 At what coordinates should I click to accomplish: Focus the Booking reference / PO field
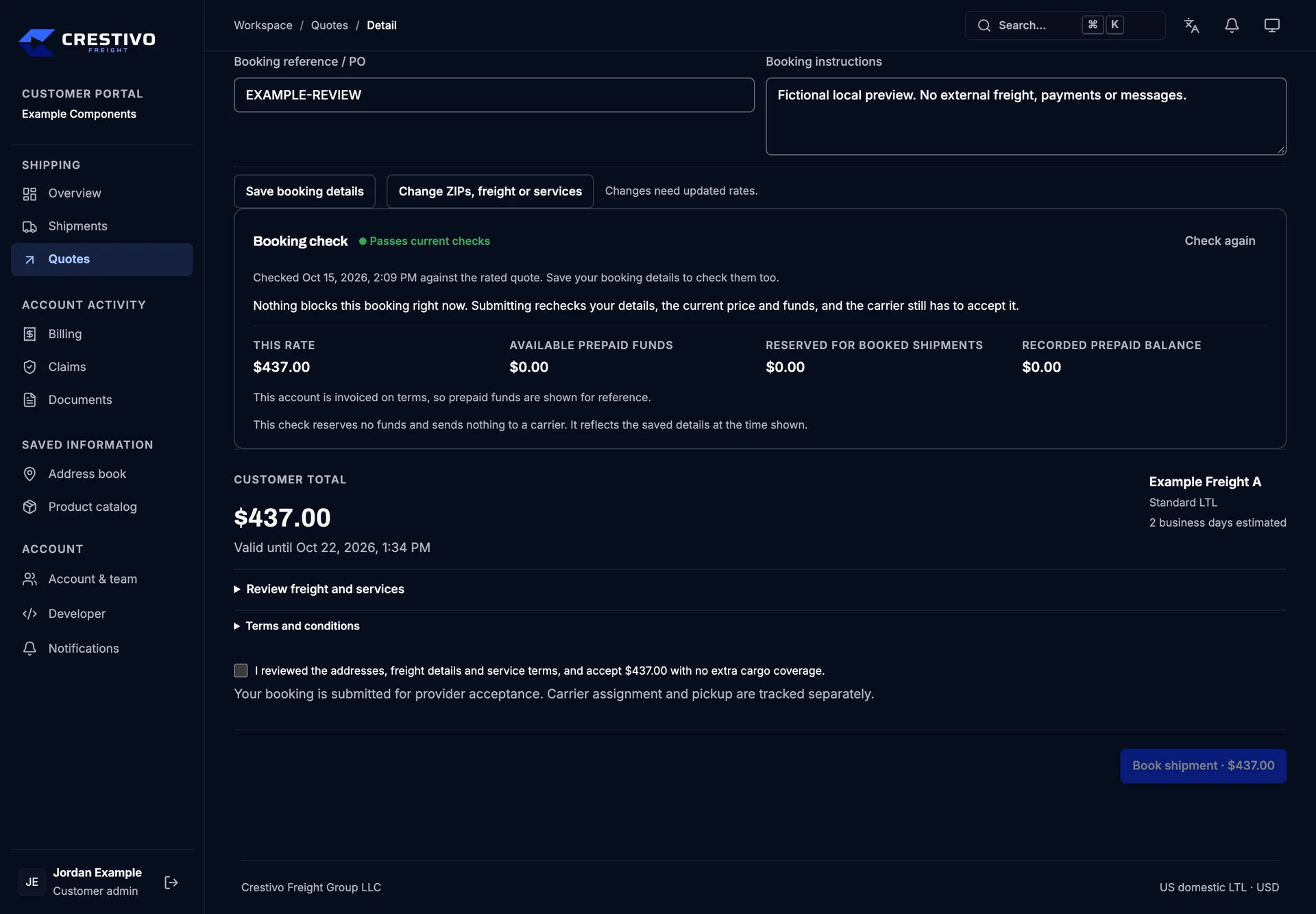[494, 95]
